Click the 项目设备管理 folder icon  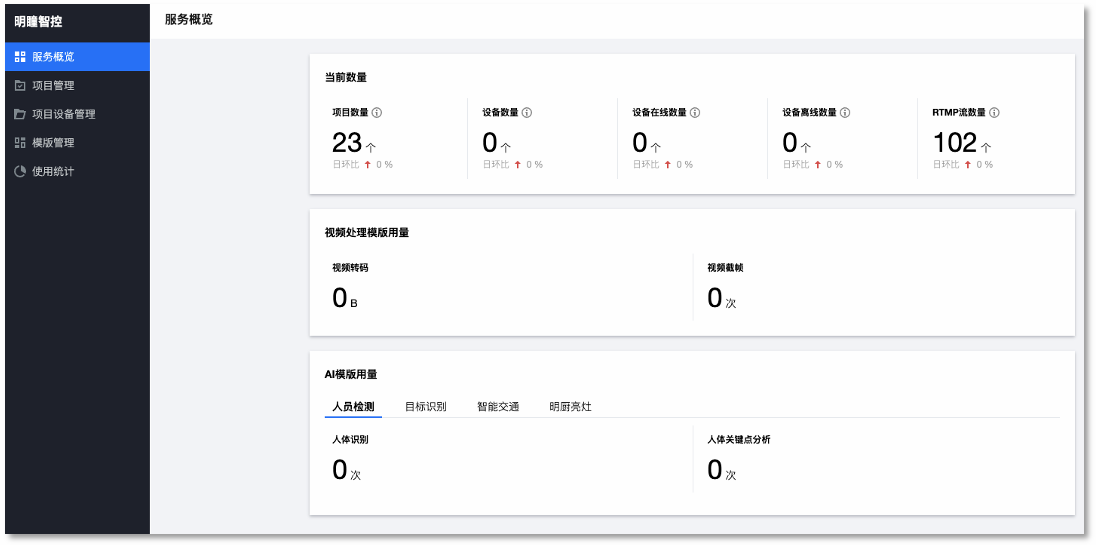(20, 114)
